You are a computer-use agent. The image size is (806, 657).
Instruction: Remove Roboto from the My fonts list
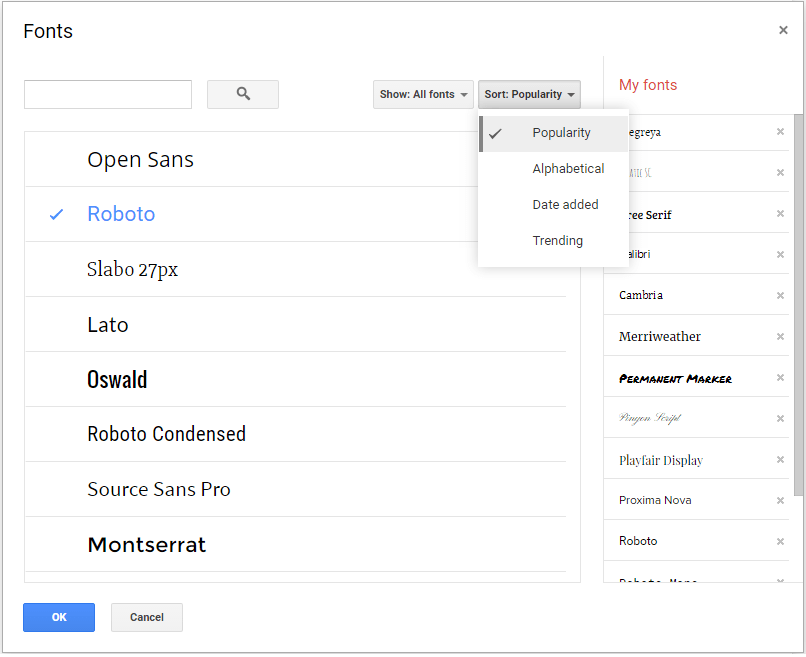[780, 540]
